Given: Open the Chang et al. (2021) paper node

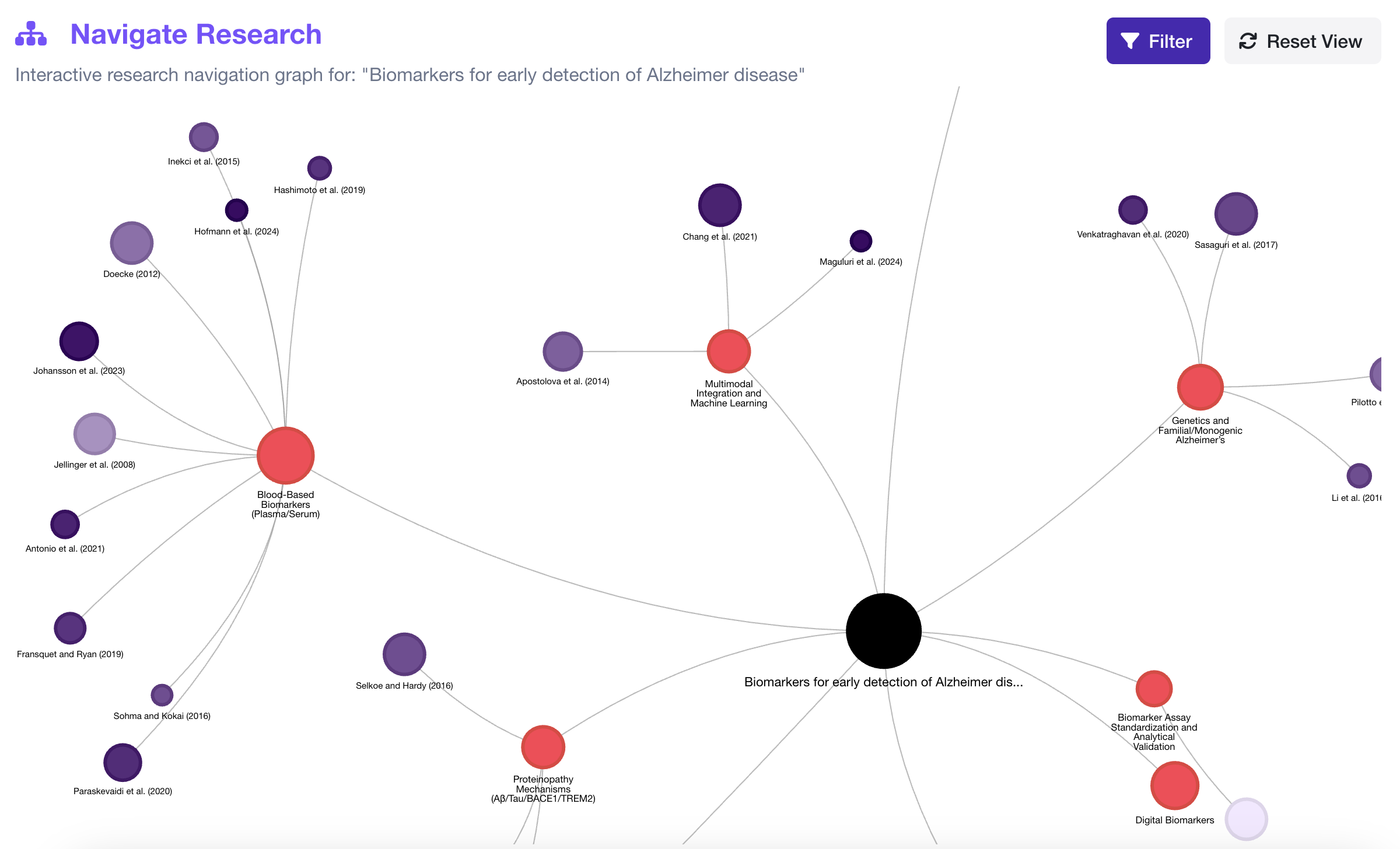Looking at the screenshot, I should point(720,205).
